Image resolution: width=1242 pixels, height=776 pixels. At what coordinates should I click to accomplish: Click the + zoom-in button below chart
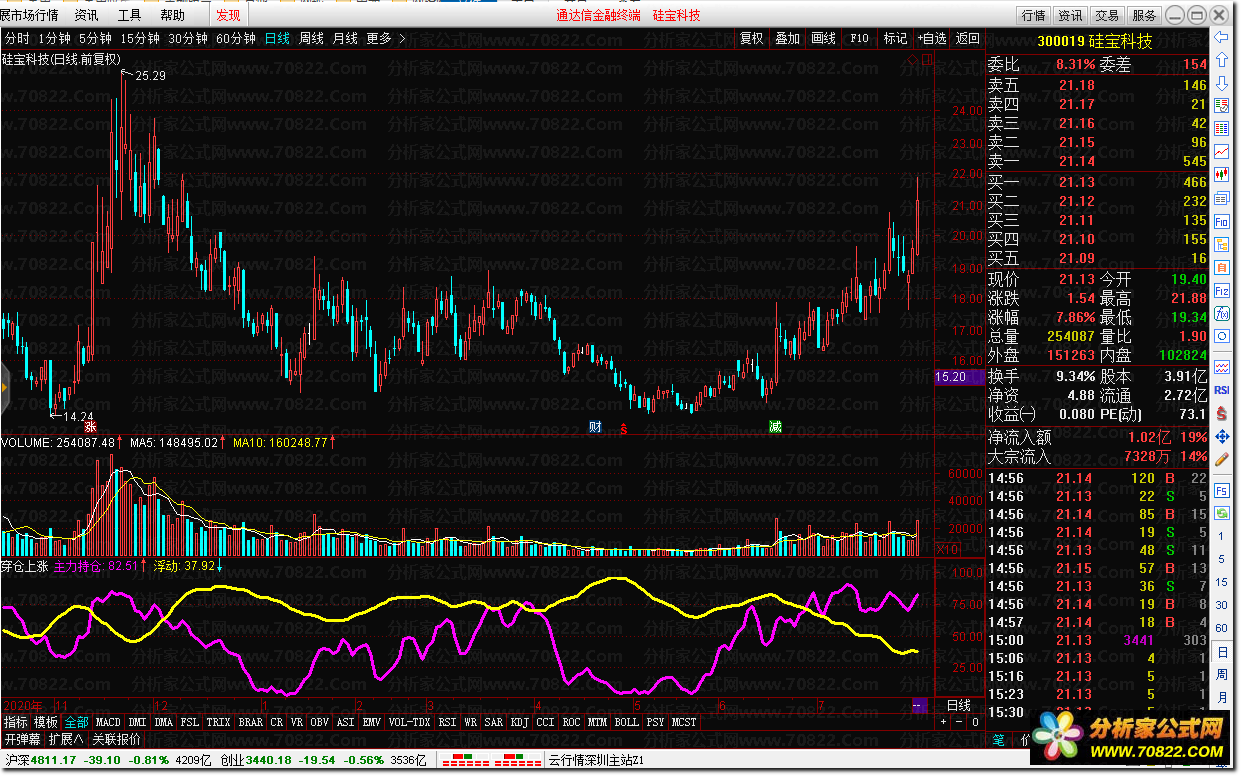[x=943, y=721]
